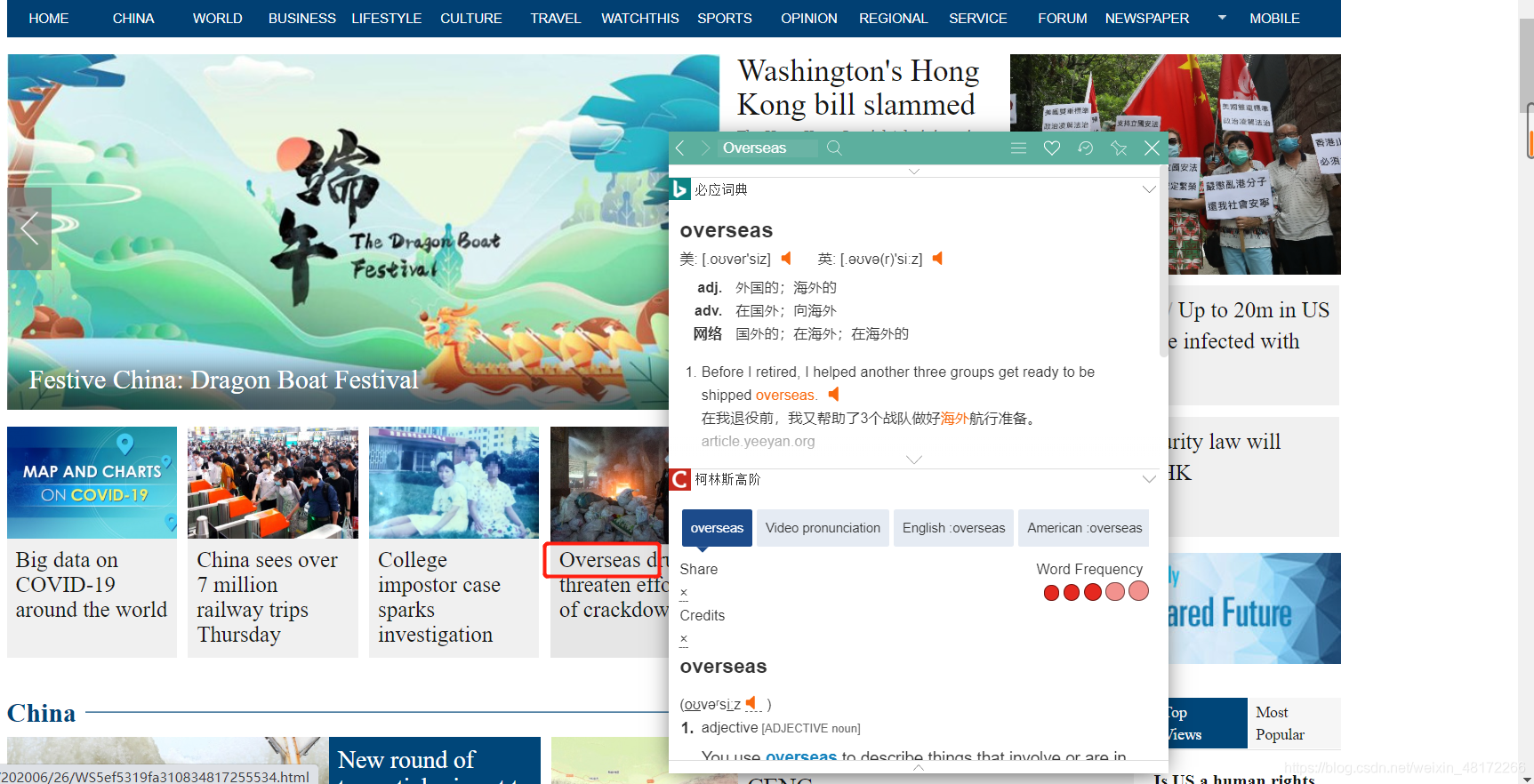Open the Map and Charts COVID-19 thumbnail
The width and height of the screenshot is (1534, 784).
[x=92, y=483]
